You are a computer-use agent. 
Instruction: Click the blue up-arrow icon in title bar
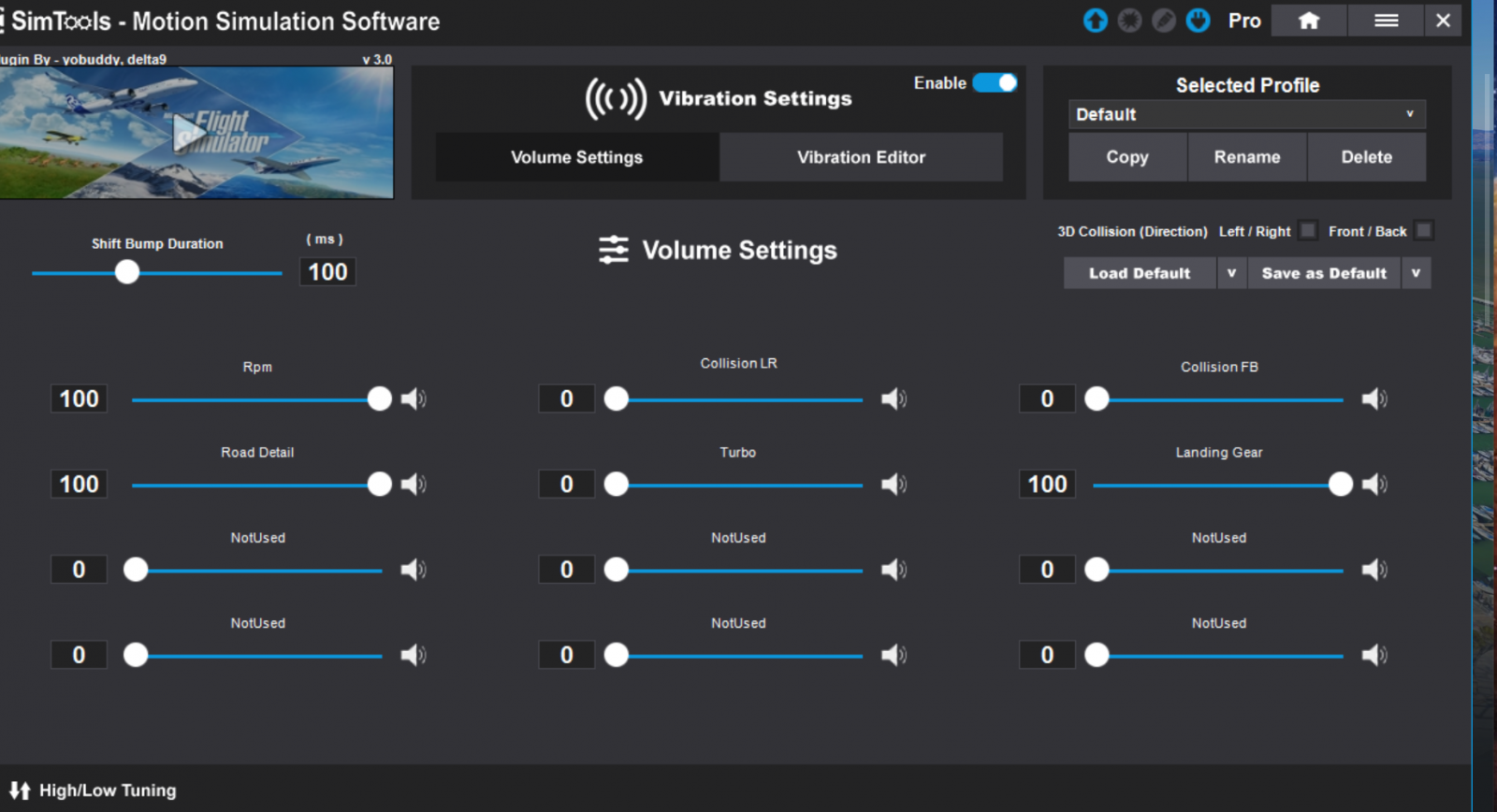pyautogui.click(x=1095, y=21)
